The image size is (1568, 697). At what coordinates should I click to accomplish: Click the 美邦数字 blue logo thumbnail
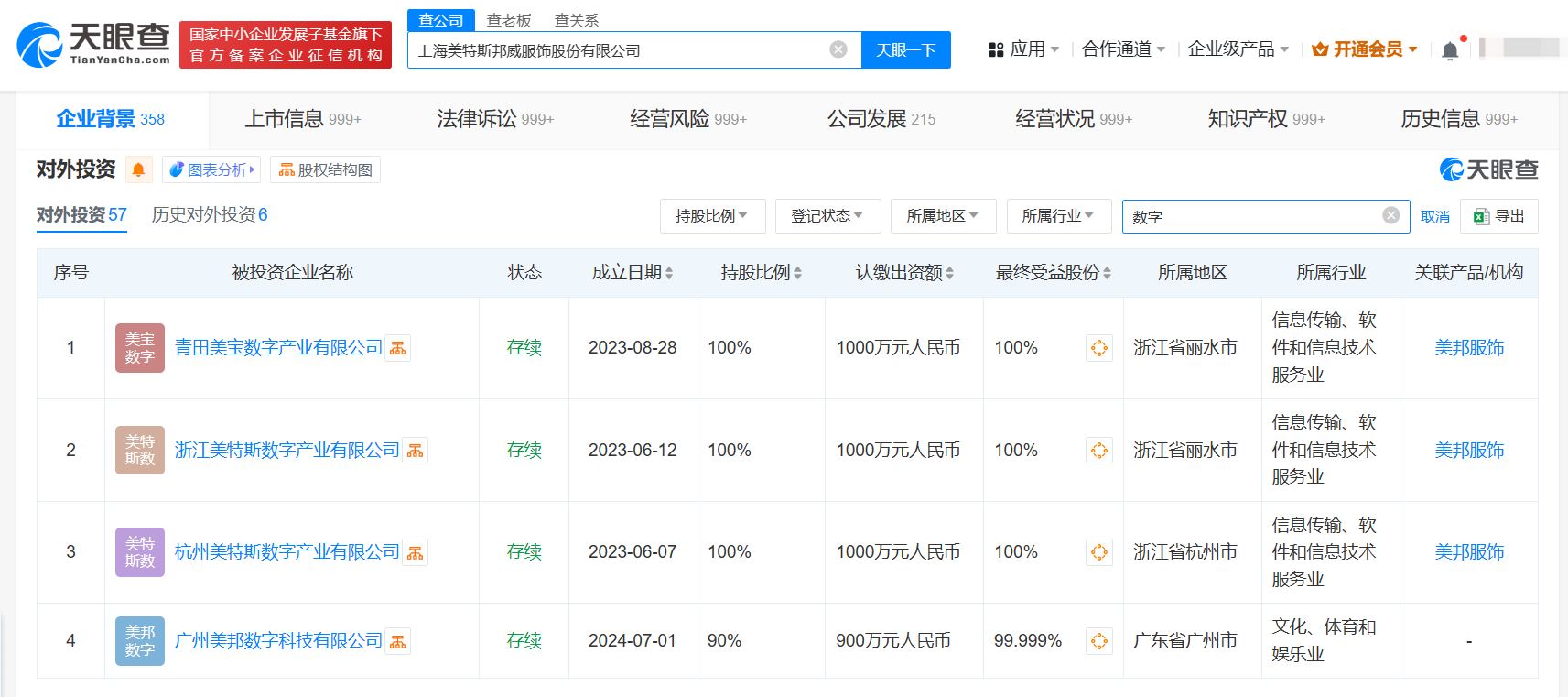[140, 641]
